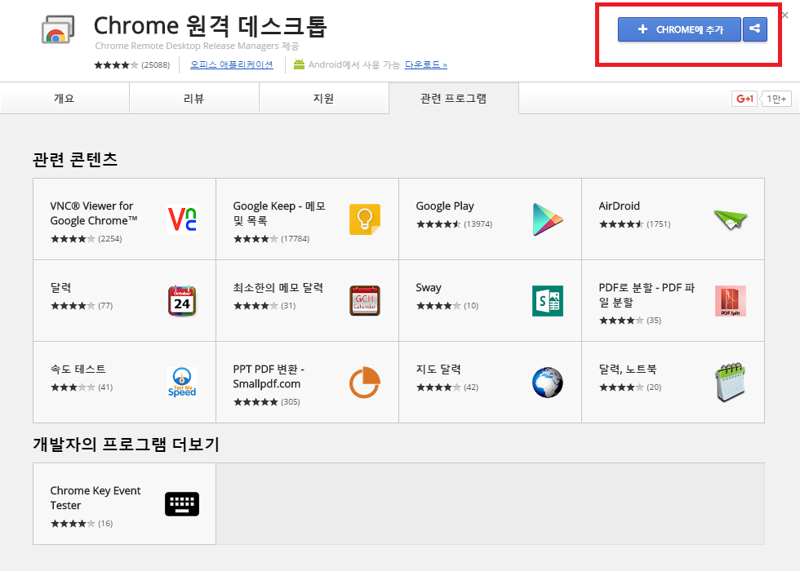800x571 pixels.
Task: Open the PDF로 분할 - PDF 파일 분할 title
Action: coord(646,295)
